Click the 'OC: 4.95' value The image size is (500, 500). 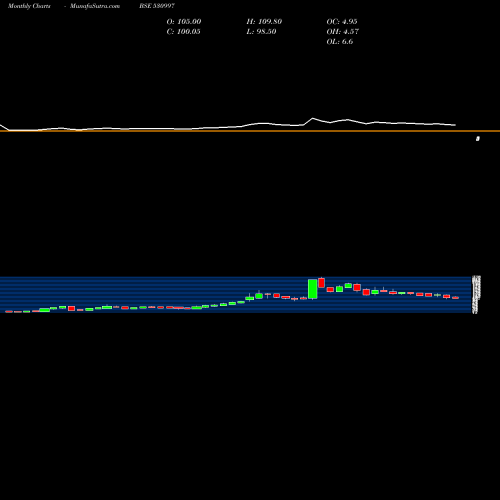click(342, 22)
